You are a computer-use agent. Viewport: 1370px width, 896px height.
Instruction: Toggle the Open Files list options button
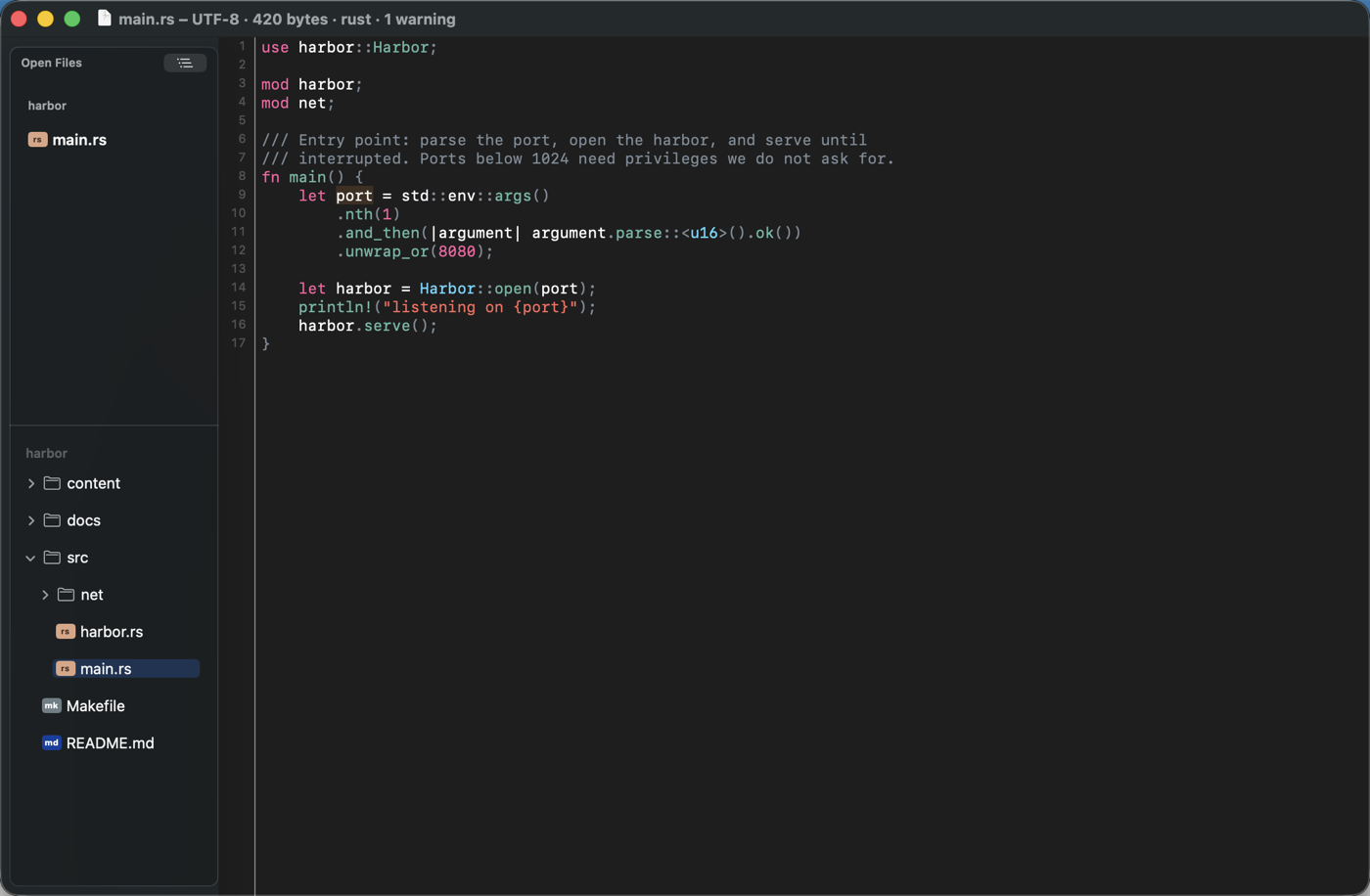click(185, 63)
